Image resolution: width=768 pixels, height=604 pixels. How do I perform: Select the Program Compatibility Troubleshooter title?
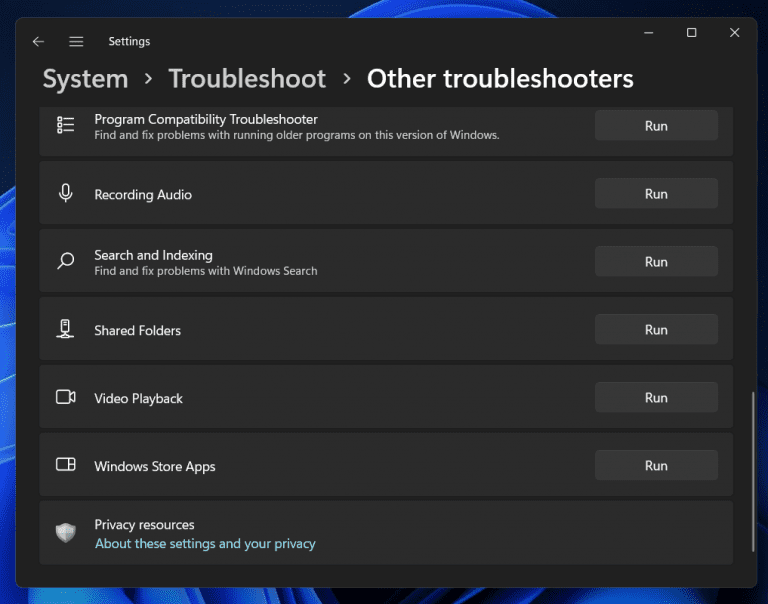click(206, 119)
